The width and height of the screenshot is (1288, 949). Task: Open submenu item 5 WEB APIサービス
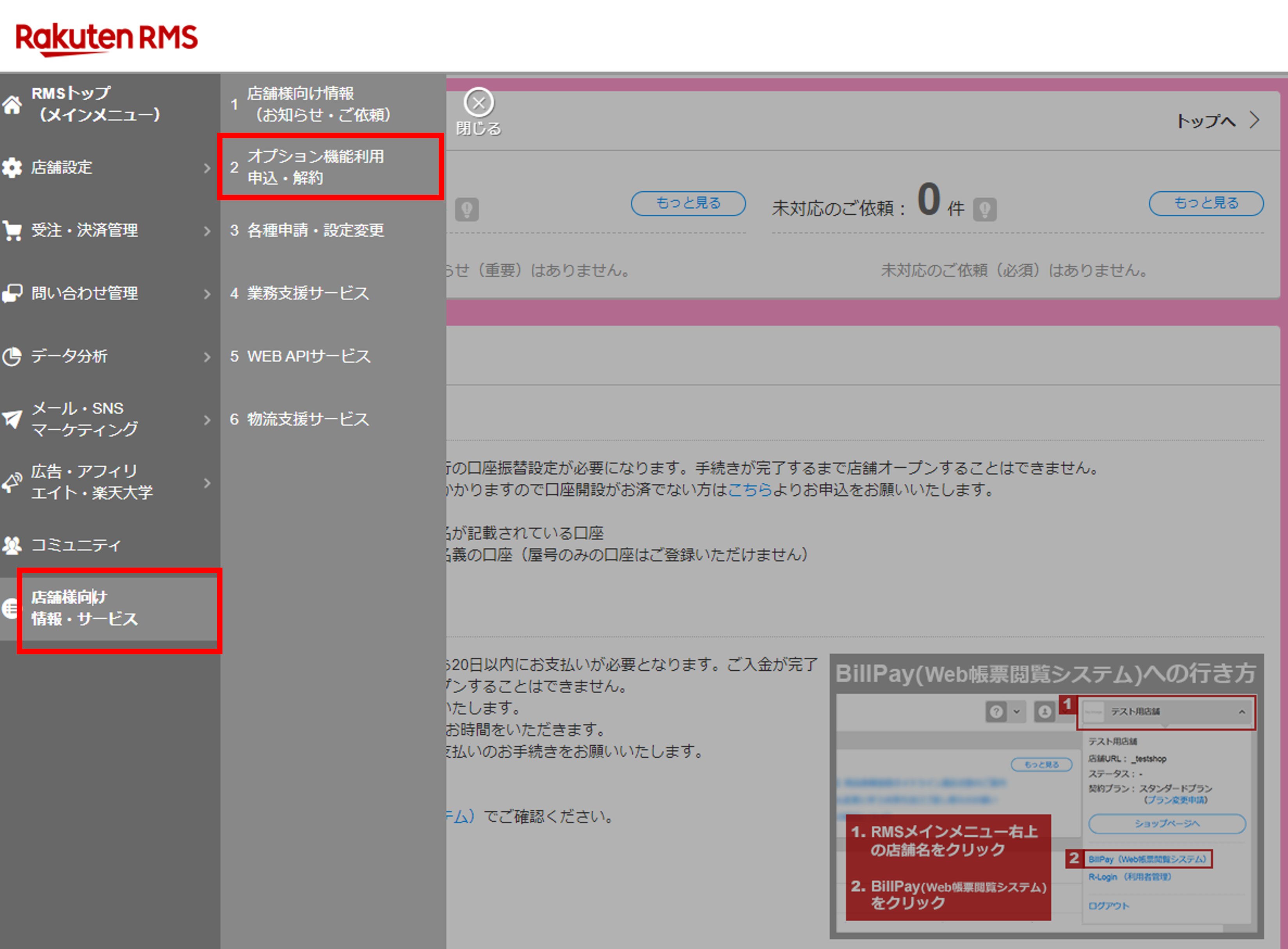tap(333, 356)
